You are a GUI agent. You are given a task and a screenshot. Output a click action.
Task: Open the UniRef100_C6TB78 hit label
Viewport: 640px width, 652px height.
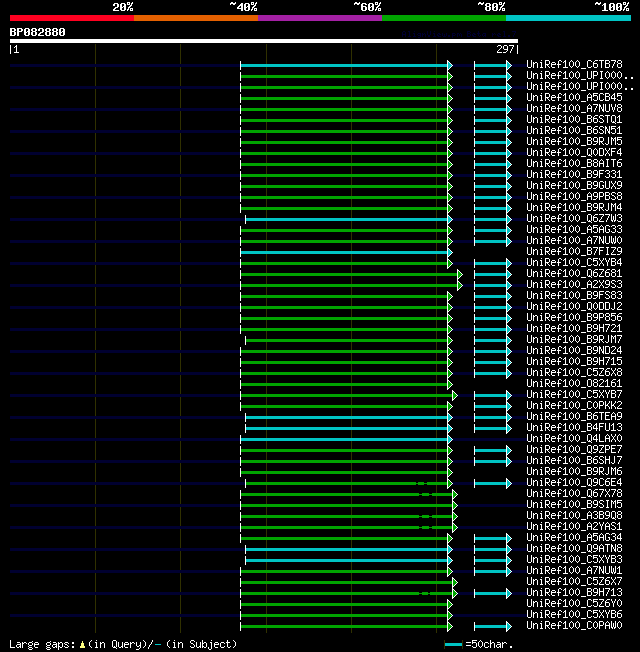[x=574, y=64]
